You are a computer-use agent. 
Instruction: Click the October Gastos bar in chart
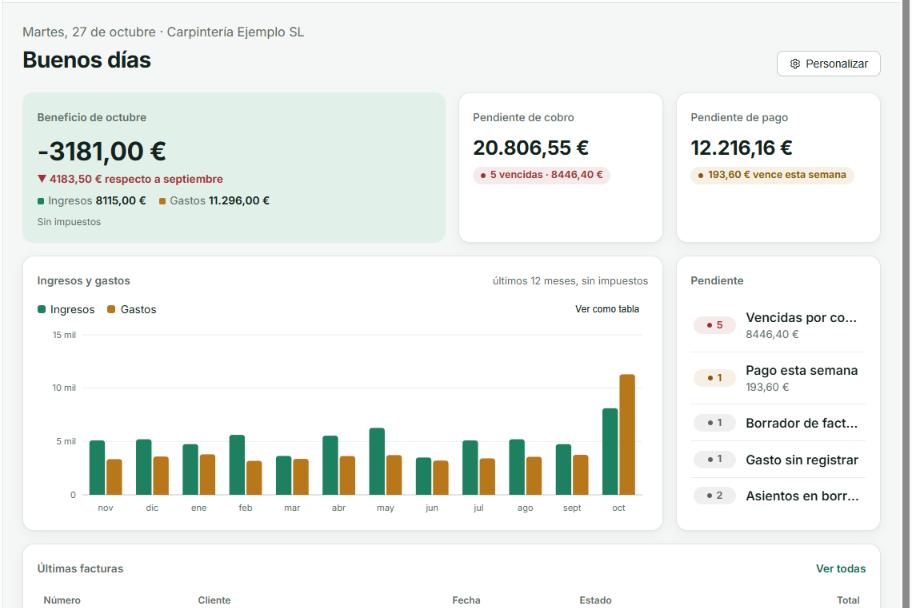click(x=627, y=435)
